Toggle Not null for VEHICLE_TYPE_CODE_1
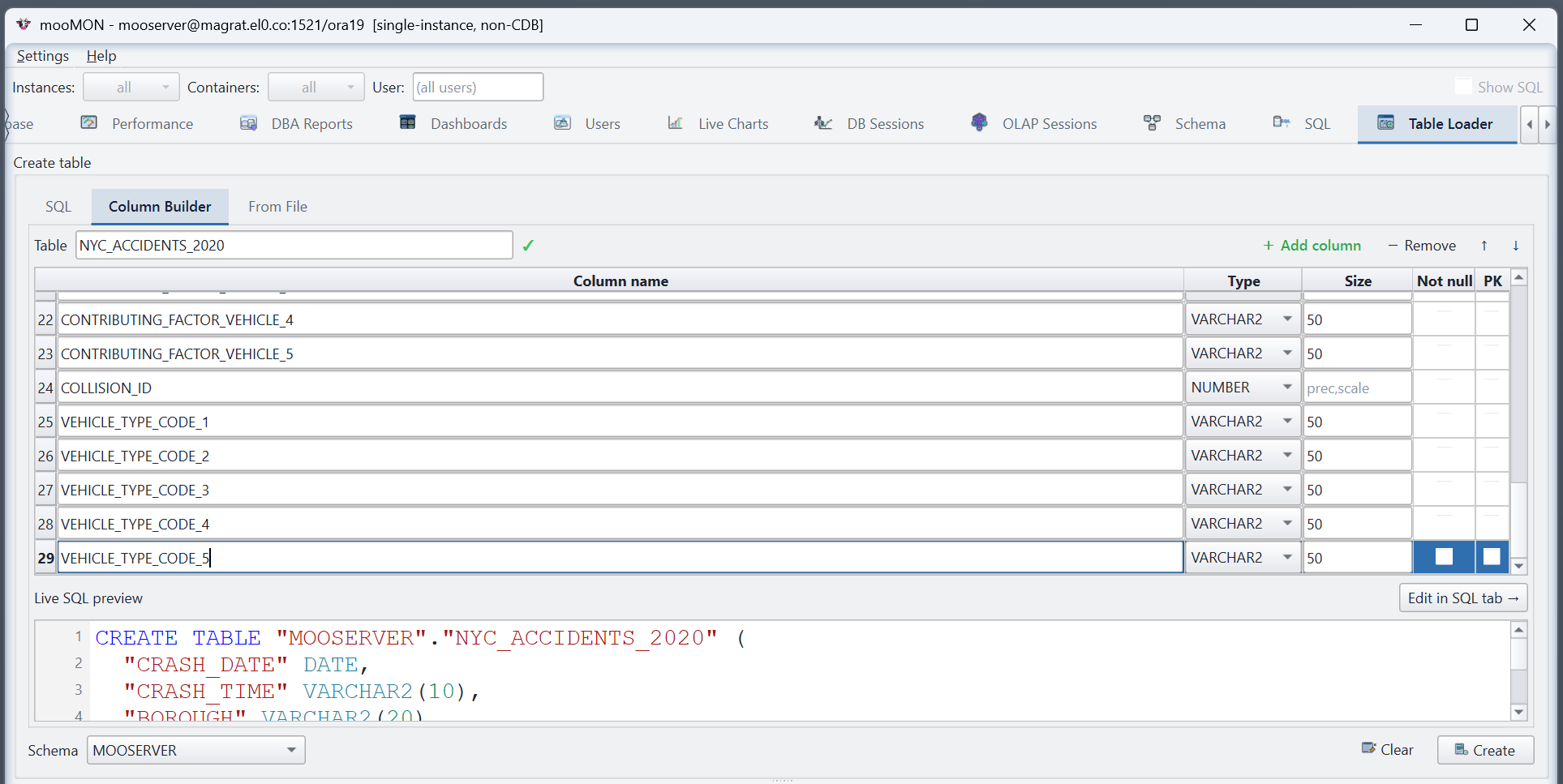1563x784 pixels. click(x=1444, y=422)
